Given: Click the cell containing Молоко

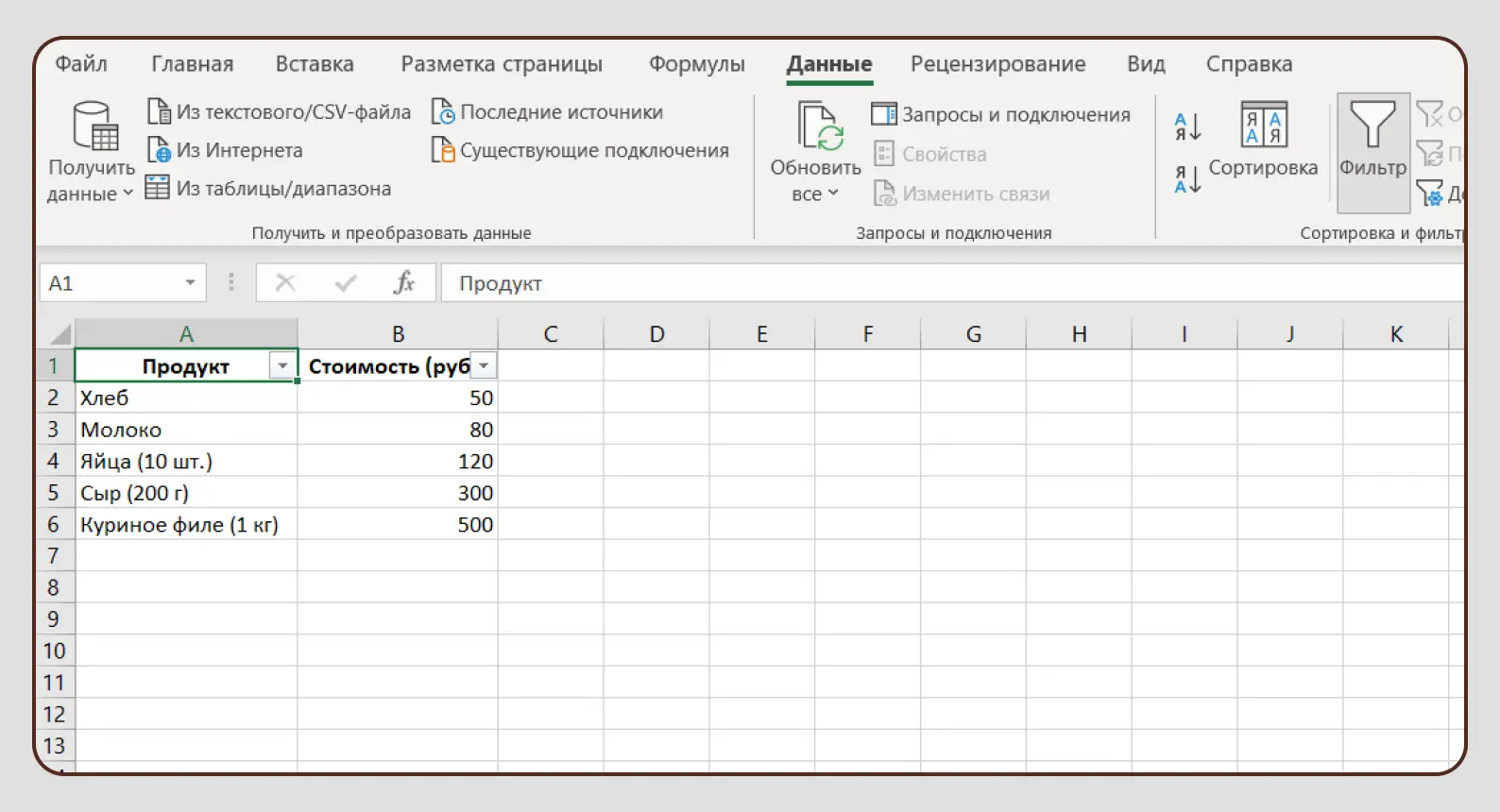Looking at the screenshot, I should pyautogui.click(x=186, y=429).
